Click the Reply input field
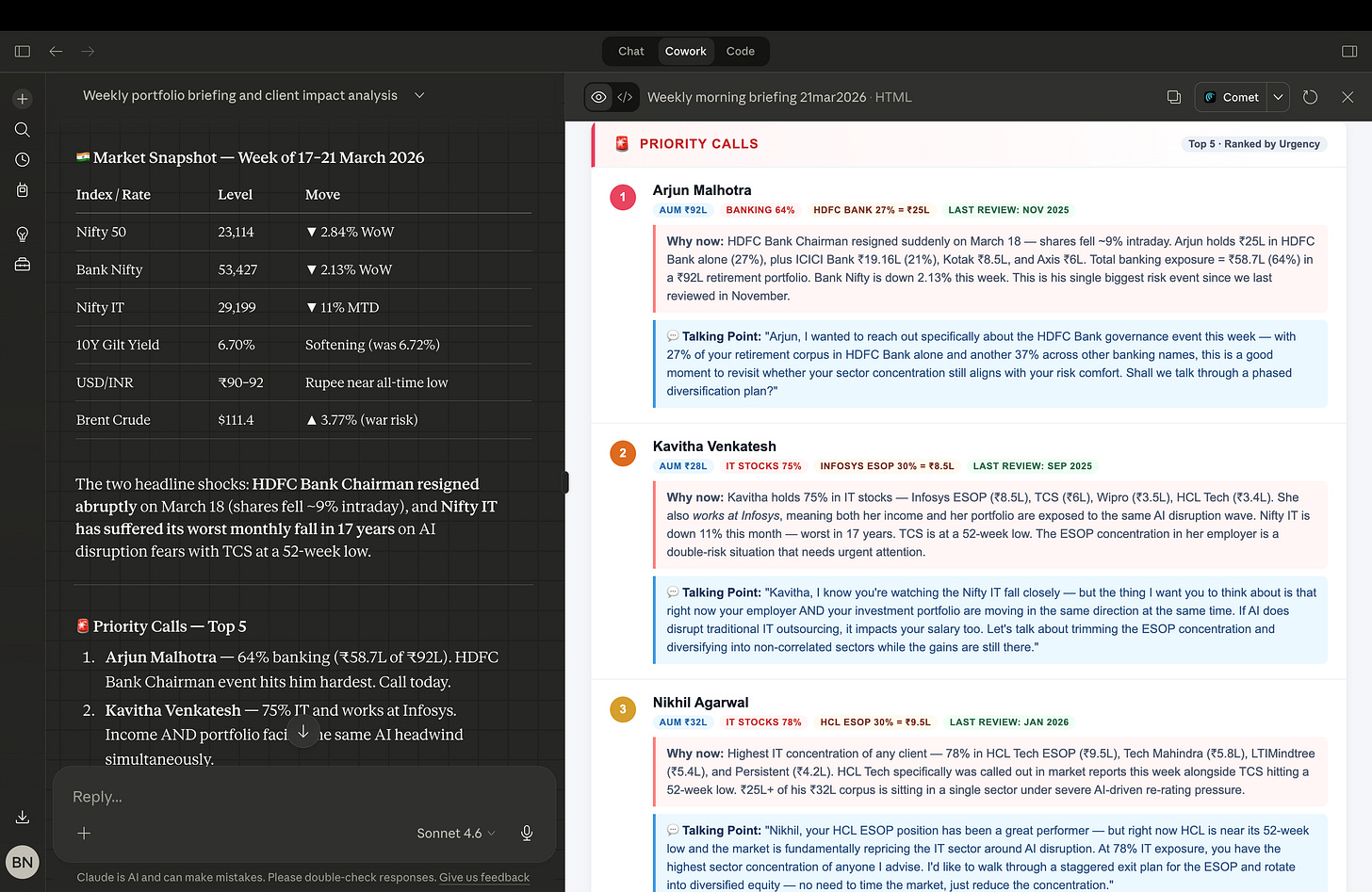 pyautogui.click(x=303, y=797)
